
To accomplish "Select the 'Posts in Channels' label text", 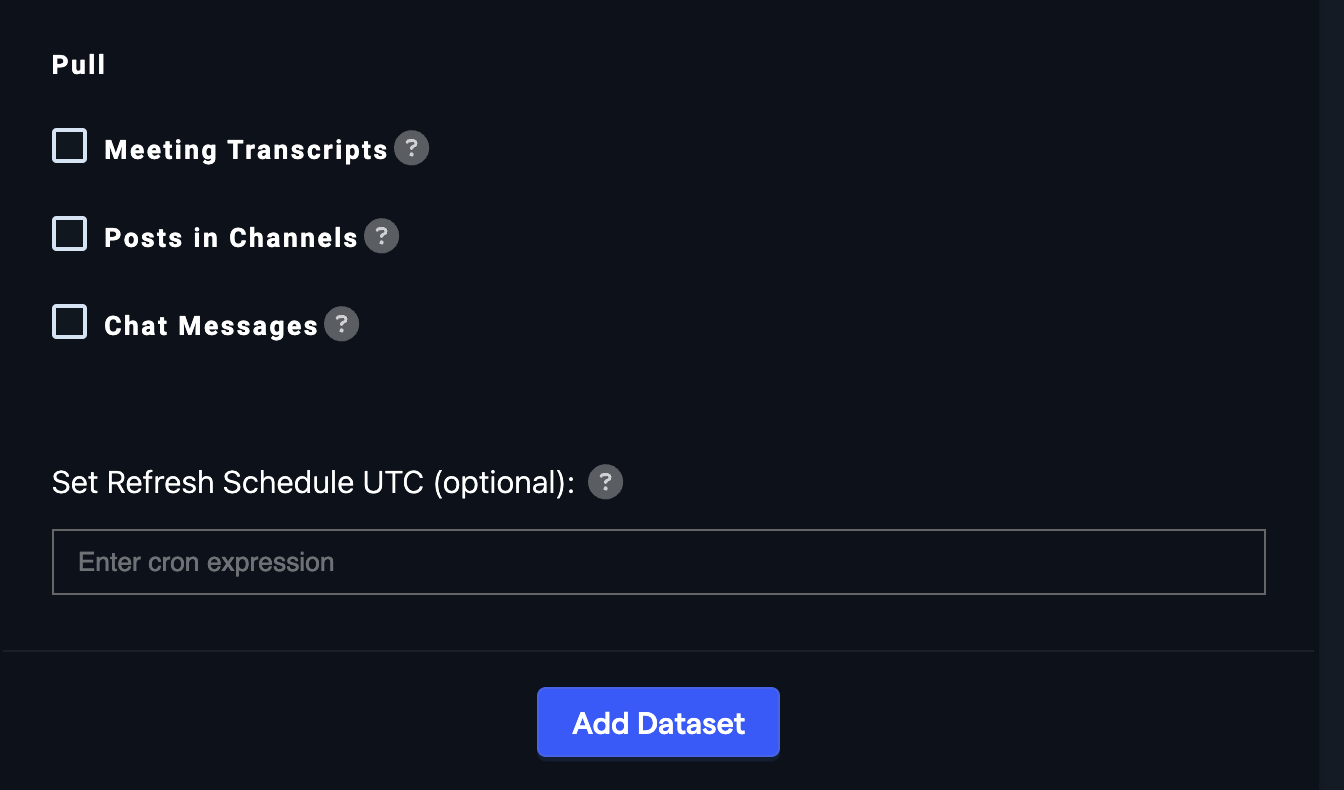I will pyautogui.click(x=231, y=238).
